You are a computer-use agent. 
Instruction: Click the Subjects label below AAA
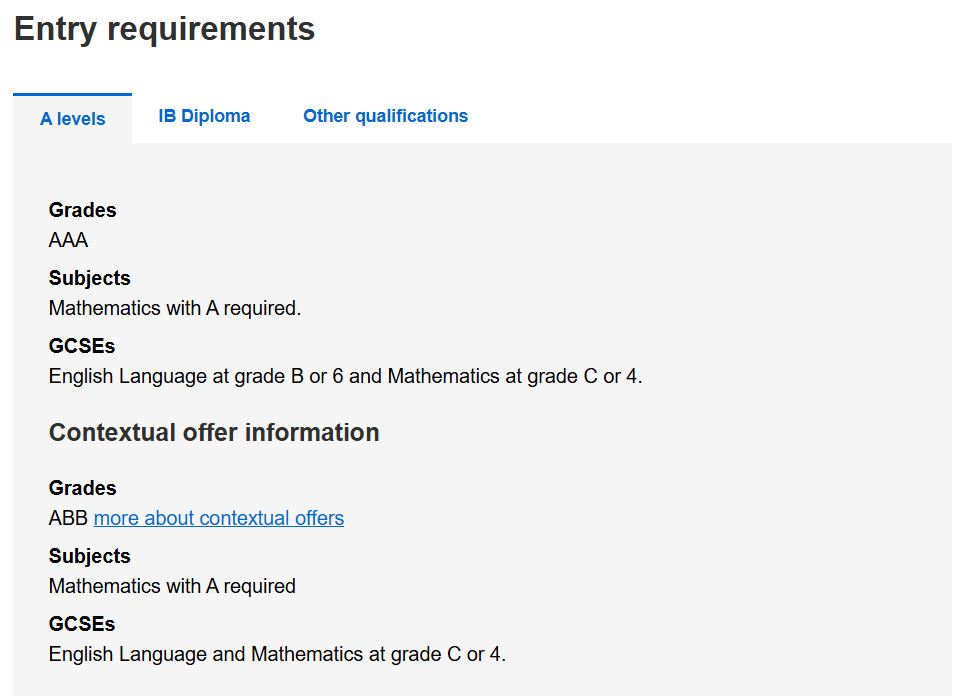(x=89, y=278)
